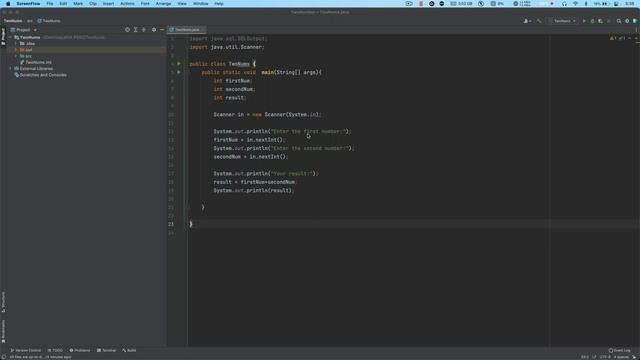Open the Actions menu
This screenshot has width=640, height=360.
coord(127,4)
